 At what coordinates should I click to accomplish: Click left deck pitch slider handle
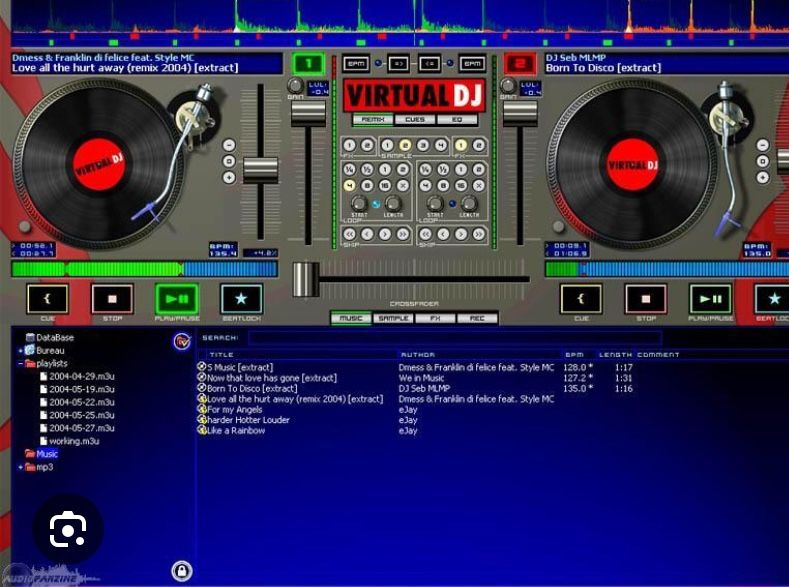pos(261,170)
